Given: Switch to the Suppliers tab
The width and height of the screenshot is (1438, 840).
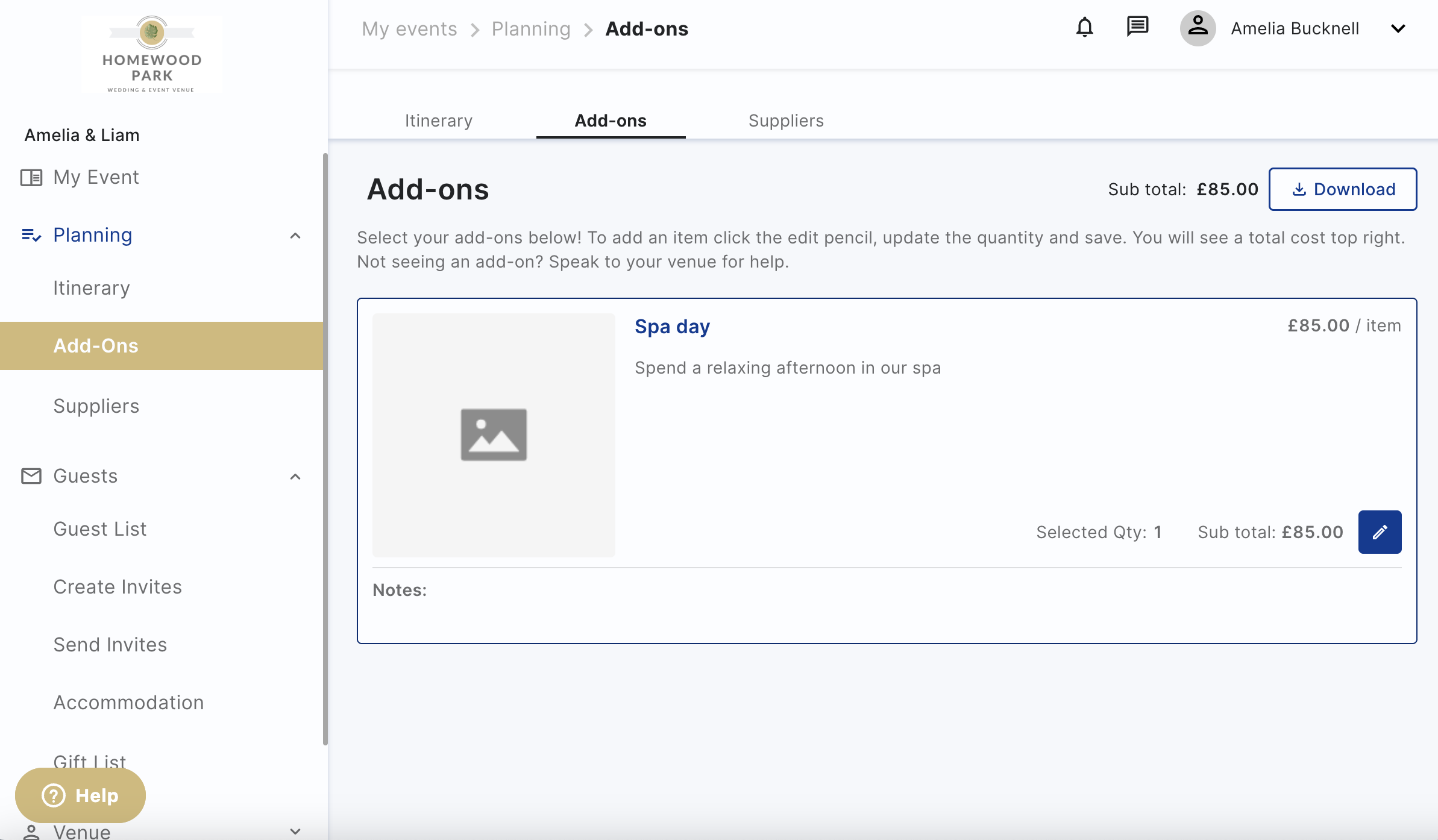Looking at the screenshot, I should pyautogui.click(x=786, y=121).
